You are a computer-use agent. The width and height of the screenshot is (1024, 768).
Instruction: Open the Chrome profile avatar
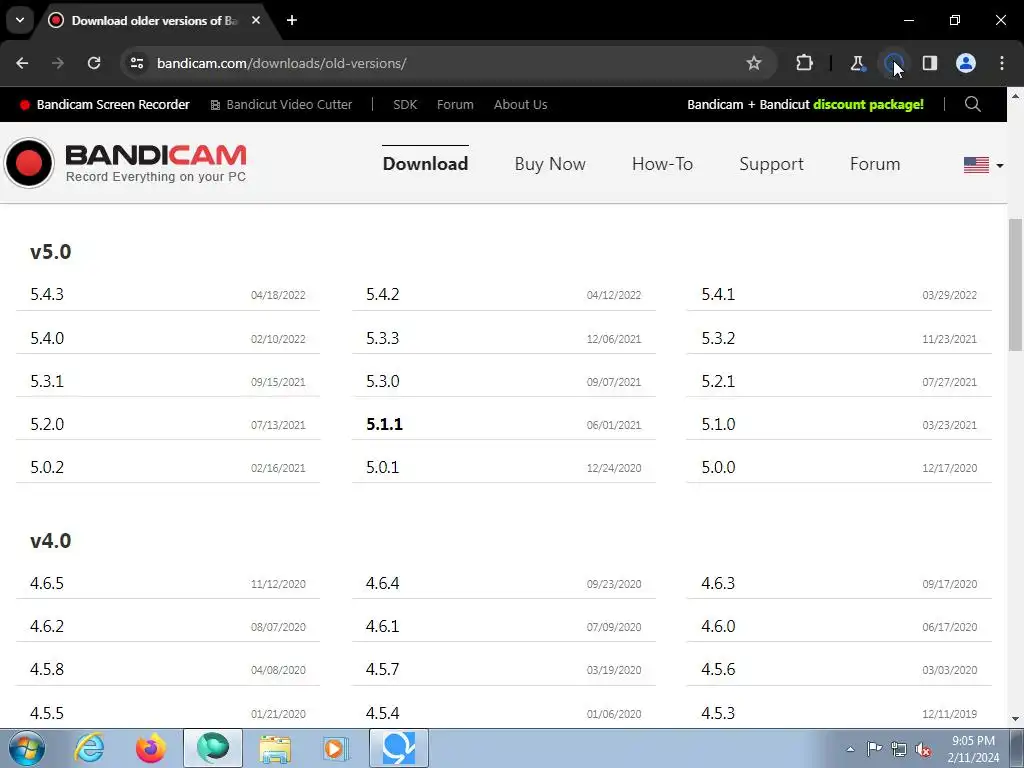(x=966, y=63)
